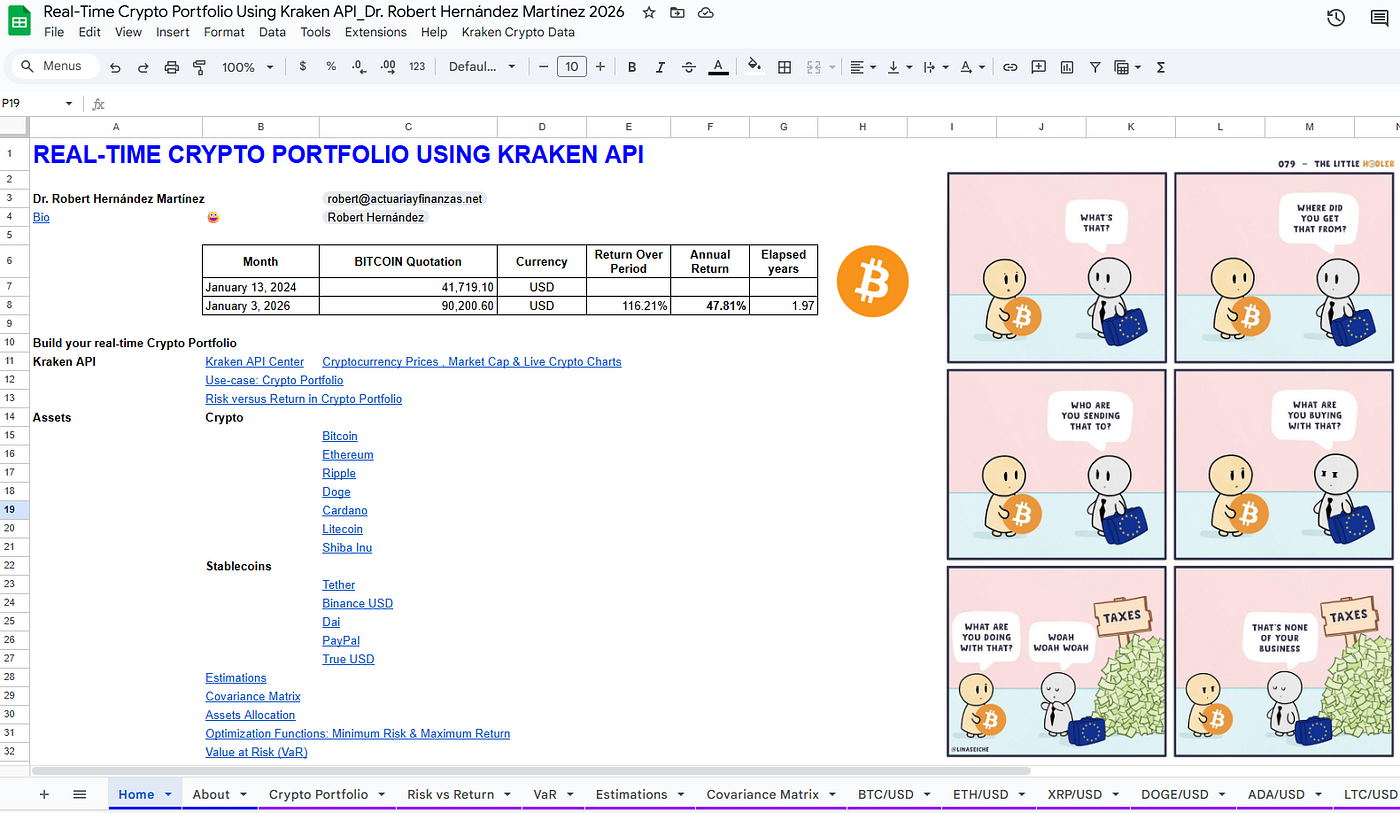Switch to Risk vs Return sheet tab
This screenshot has height=813, width=1400.
[451, 794]
